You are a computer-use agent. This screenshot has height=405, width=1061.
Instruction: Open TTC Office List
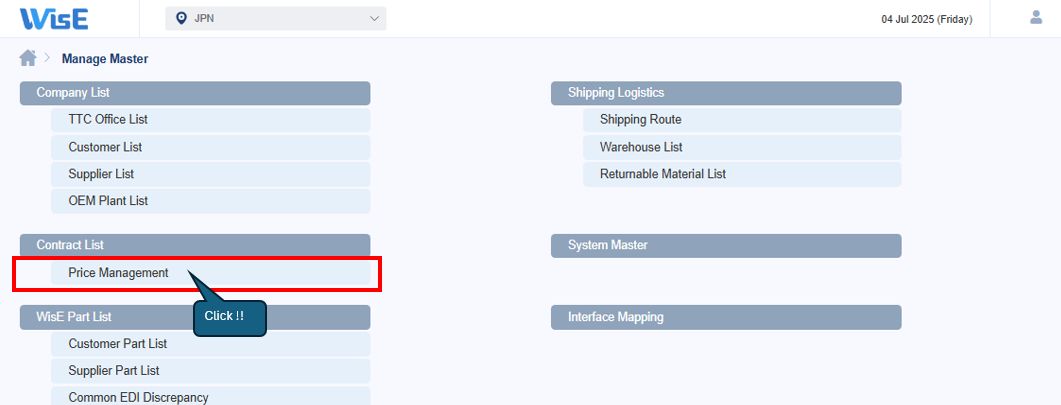click(x=108, y=120)
